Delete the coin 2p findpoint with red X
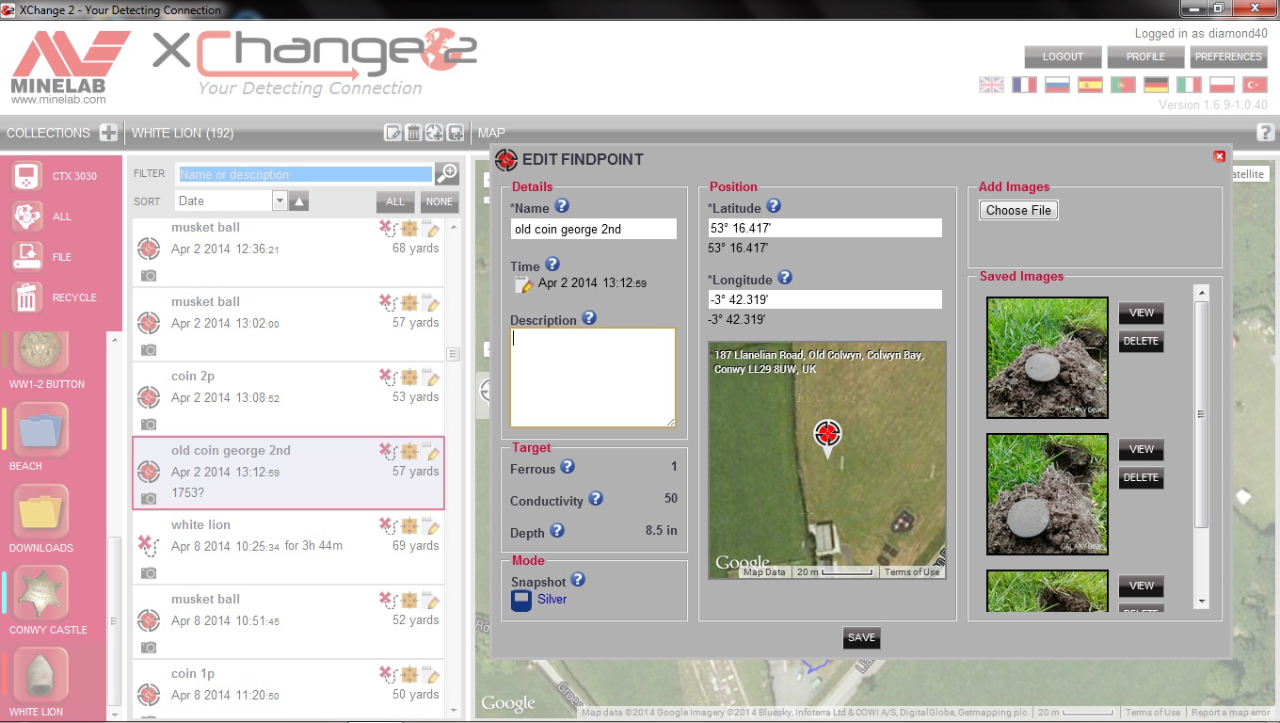Image resolution: width=1280 pixels, height=723 pixels. [386, 377]
